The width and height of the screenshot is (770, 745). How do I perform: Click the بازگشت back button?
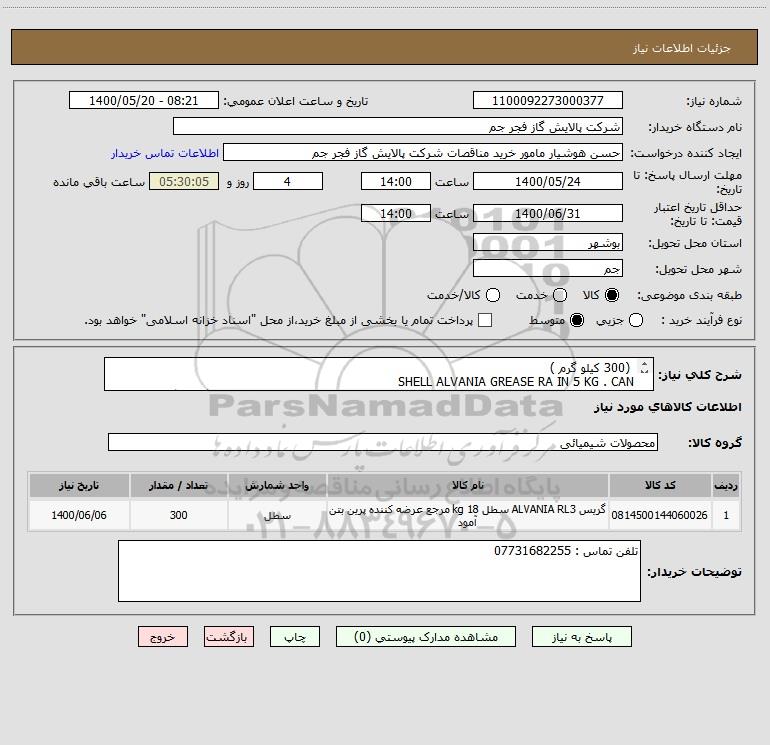(229, 637)
